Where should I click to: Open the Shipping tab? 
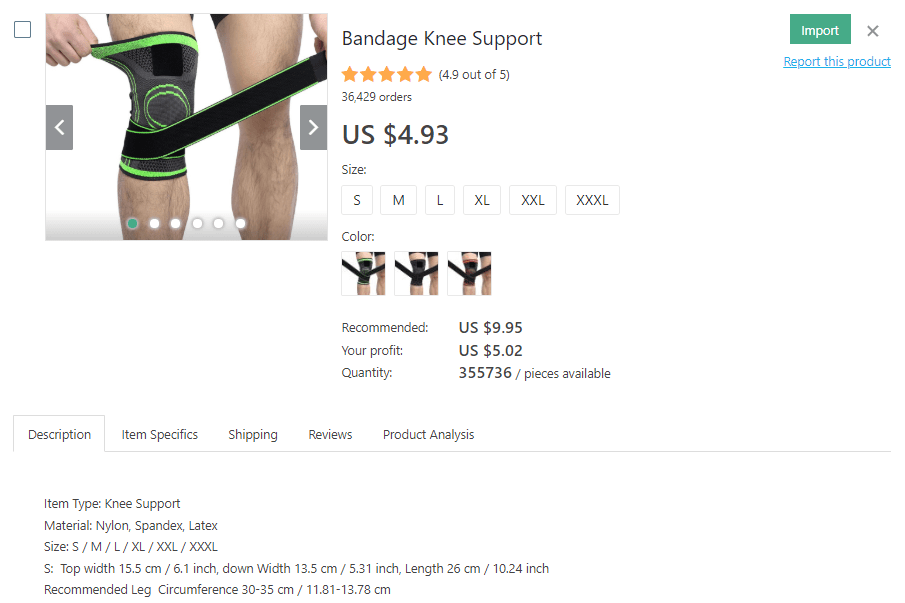coord(253,435)
